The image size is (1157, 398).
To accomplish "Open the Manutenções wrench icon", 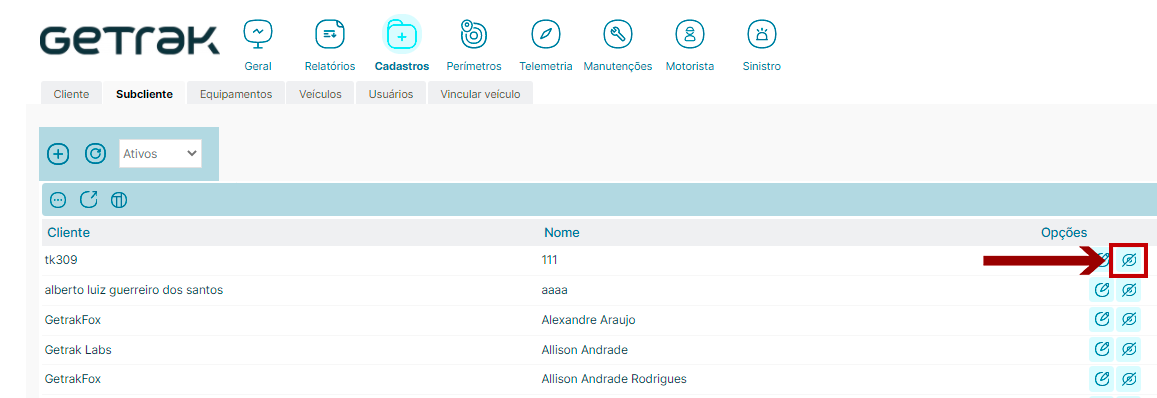I will coord(618,34).
